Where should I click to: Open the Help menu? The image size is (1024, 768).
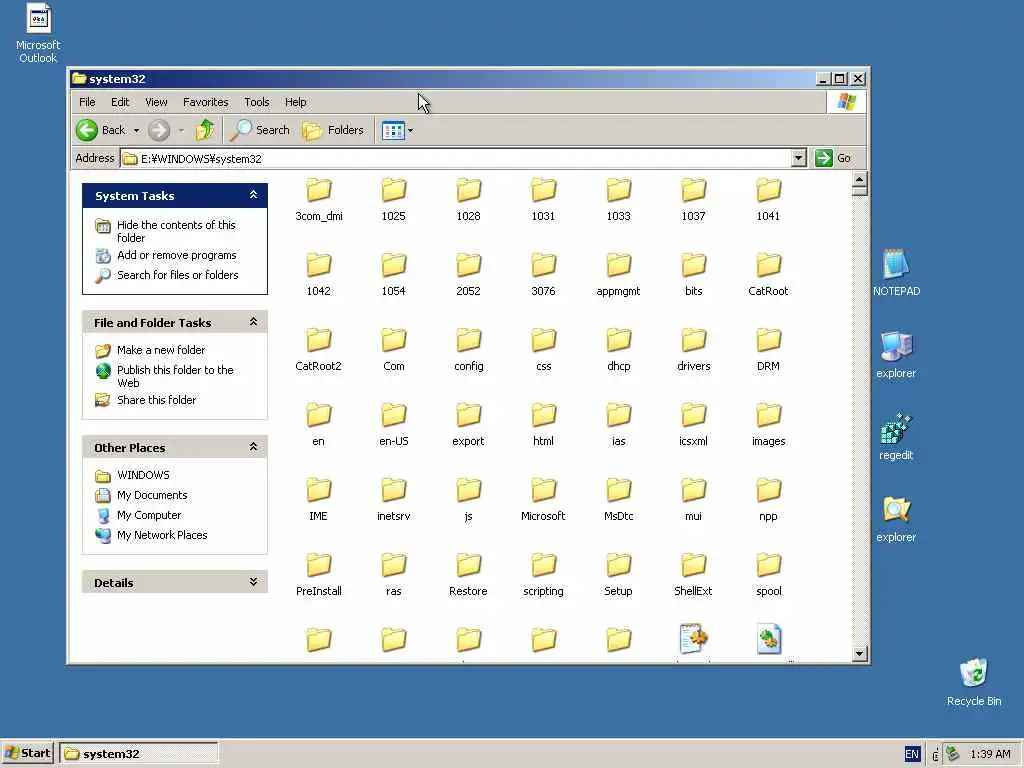pos(295,102)
